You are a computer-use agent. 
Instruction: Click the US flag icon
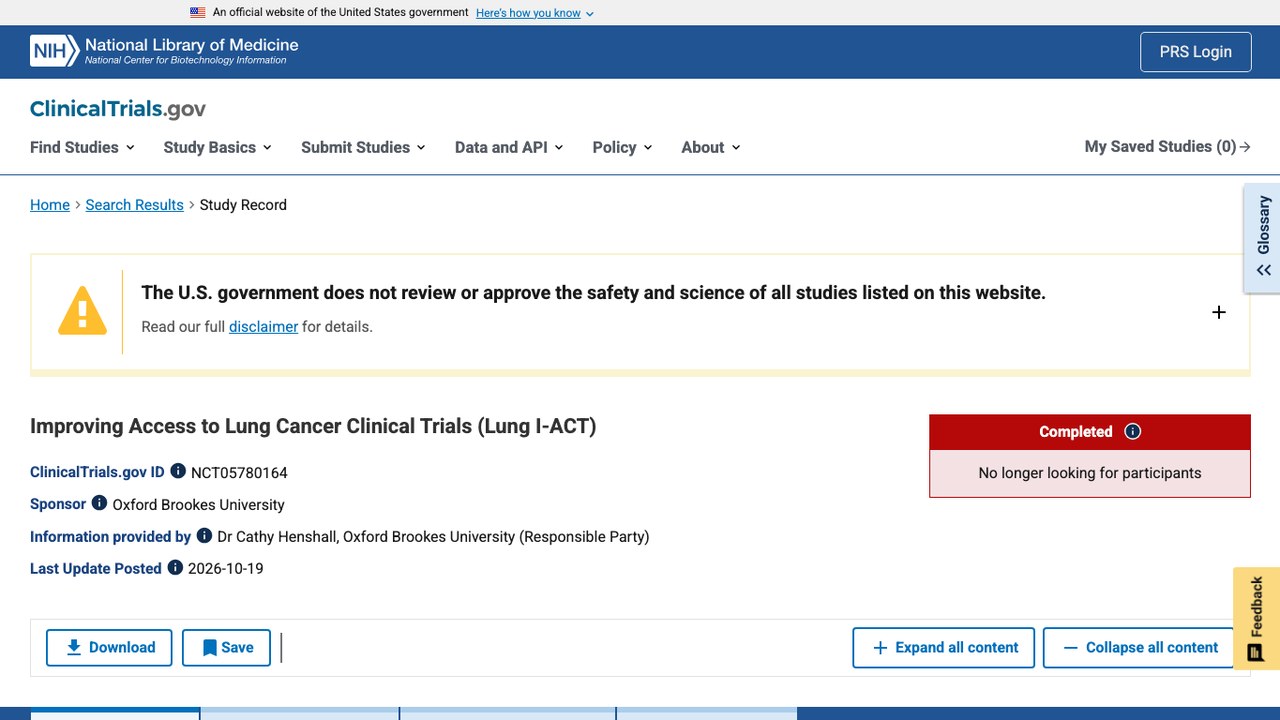198,13
